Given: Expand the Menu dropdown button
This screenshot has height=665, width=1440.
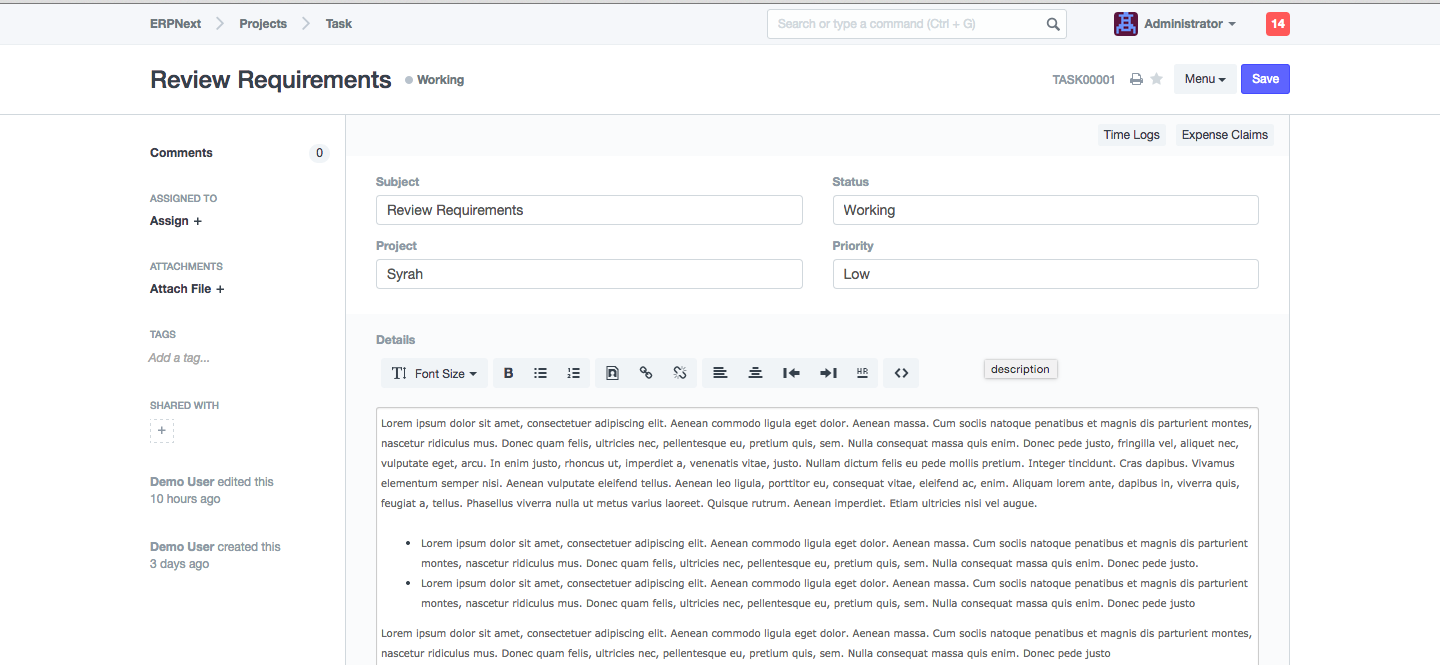Looking at the screenshot, I should [x=1205, y=79].
